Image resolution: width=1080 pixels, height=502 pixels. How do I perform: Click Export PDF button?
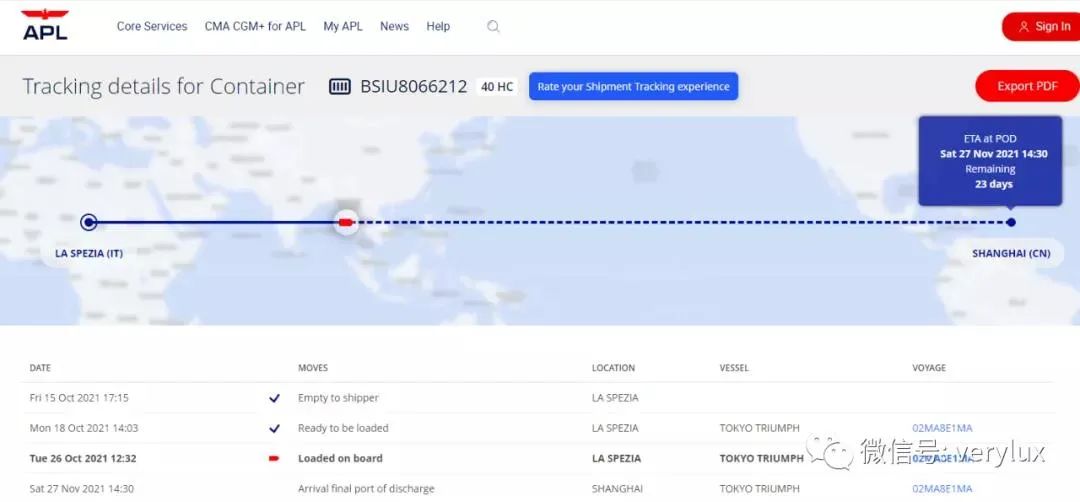[1027, 86]
